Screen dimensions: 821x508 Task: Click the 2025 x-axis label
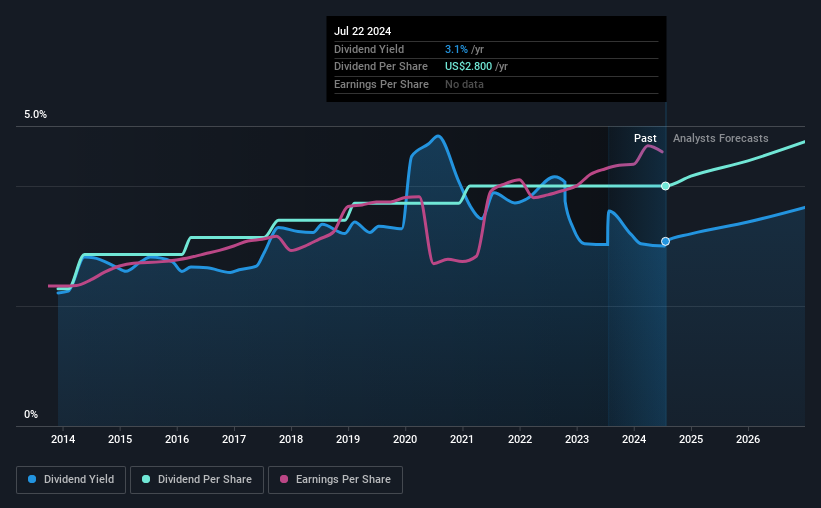click(x=691, y=439)
